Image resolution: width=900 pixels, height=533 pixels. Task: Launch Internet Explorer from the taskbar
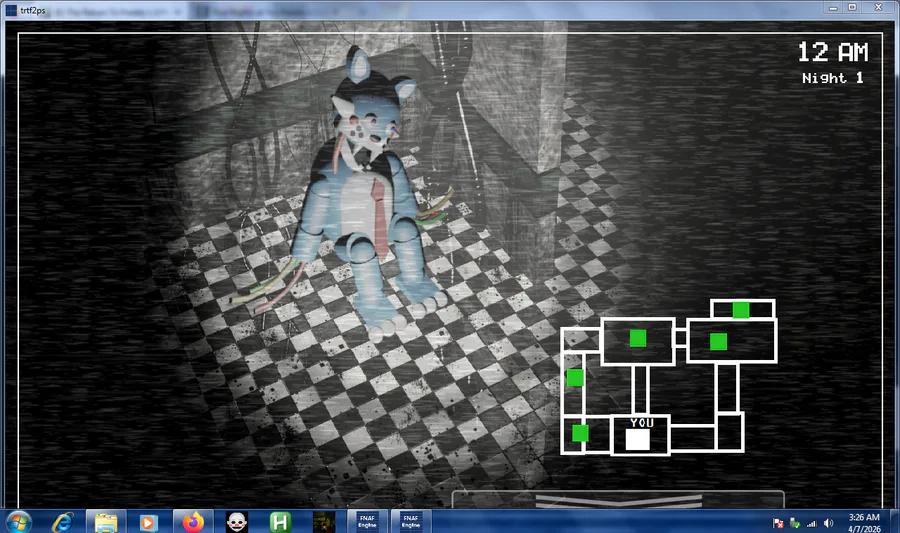click(62, 522)
